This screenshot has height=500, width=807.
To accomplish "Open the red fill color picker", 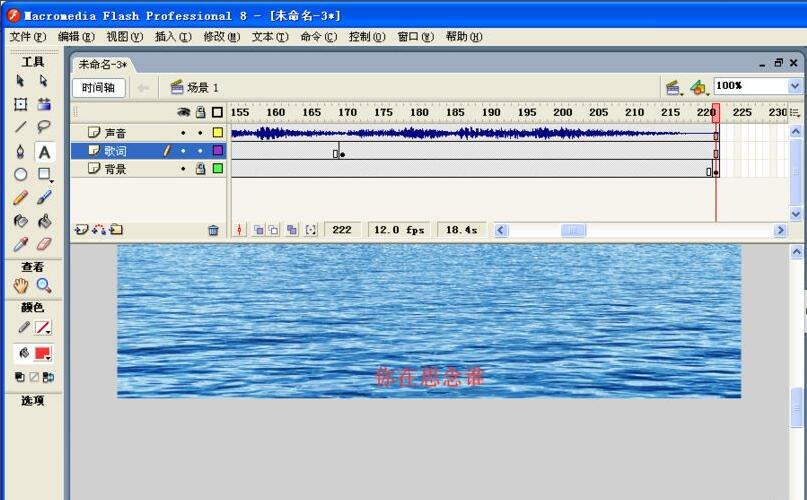I will coord(42,353).
